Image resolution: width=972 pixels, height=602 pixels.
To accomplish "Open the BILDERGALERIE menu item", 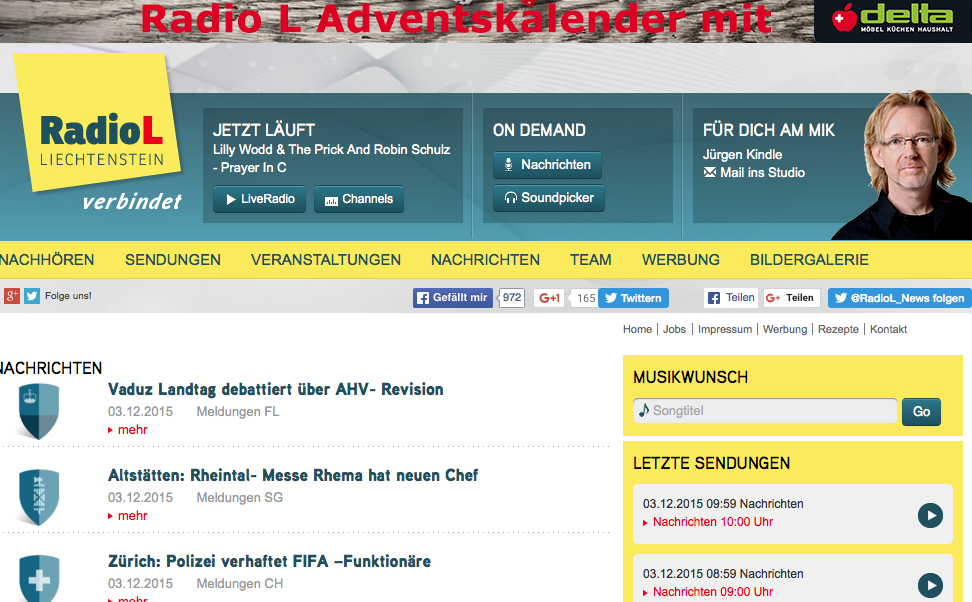I will click(x=809, y=260).
